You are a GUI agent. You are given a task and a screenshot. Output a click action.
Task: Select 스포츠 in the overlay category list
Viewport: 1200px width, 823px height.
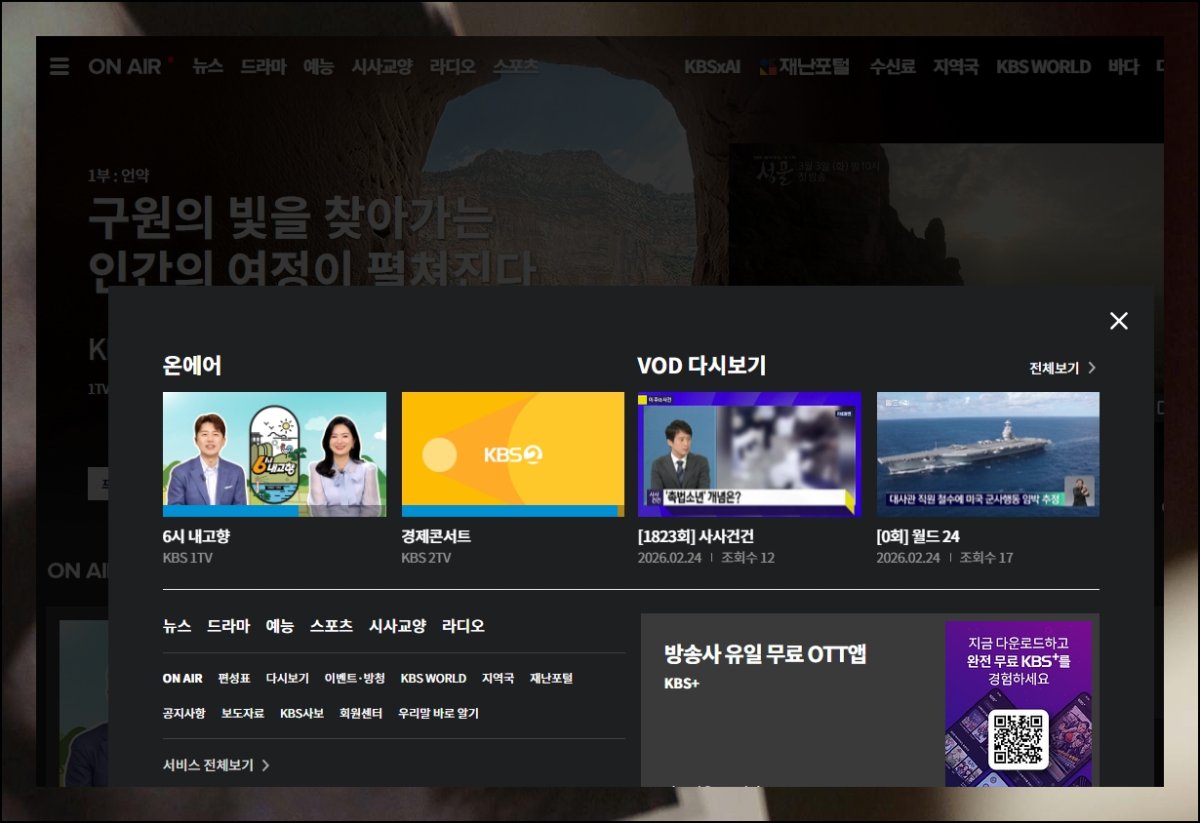[331, 626]
